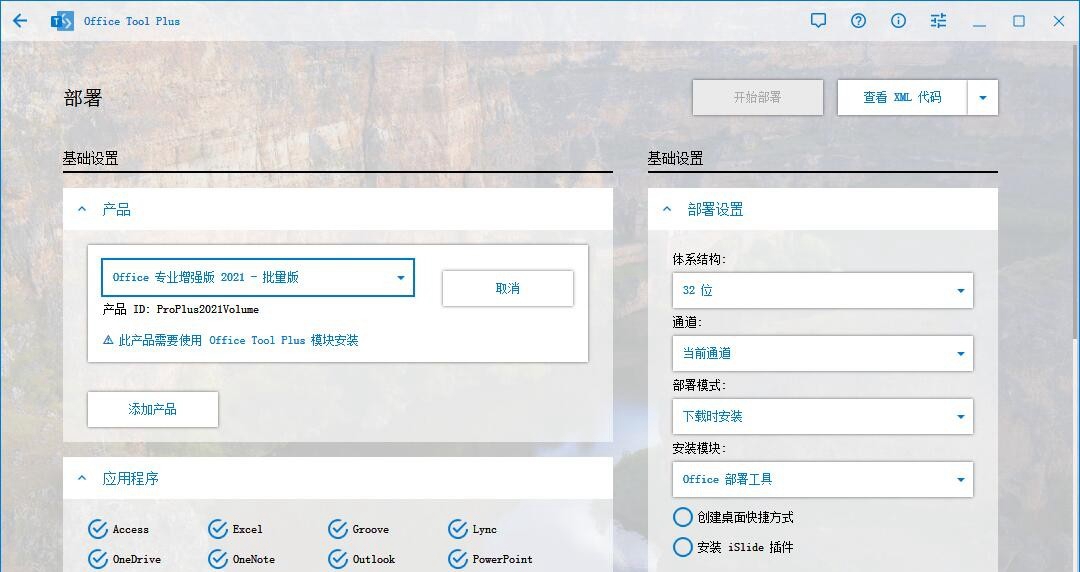Click the left 基础设置 heading above 产品
The height and width of the screenshot is (572, 1080).
[90, 159]
